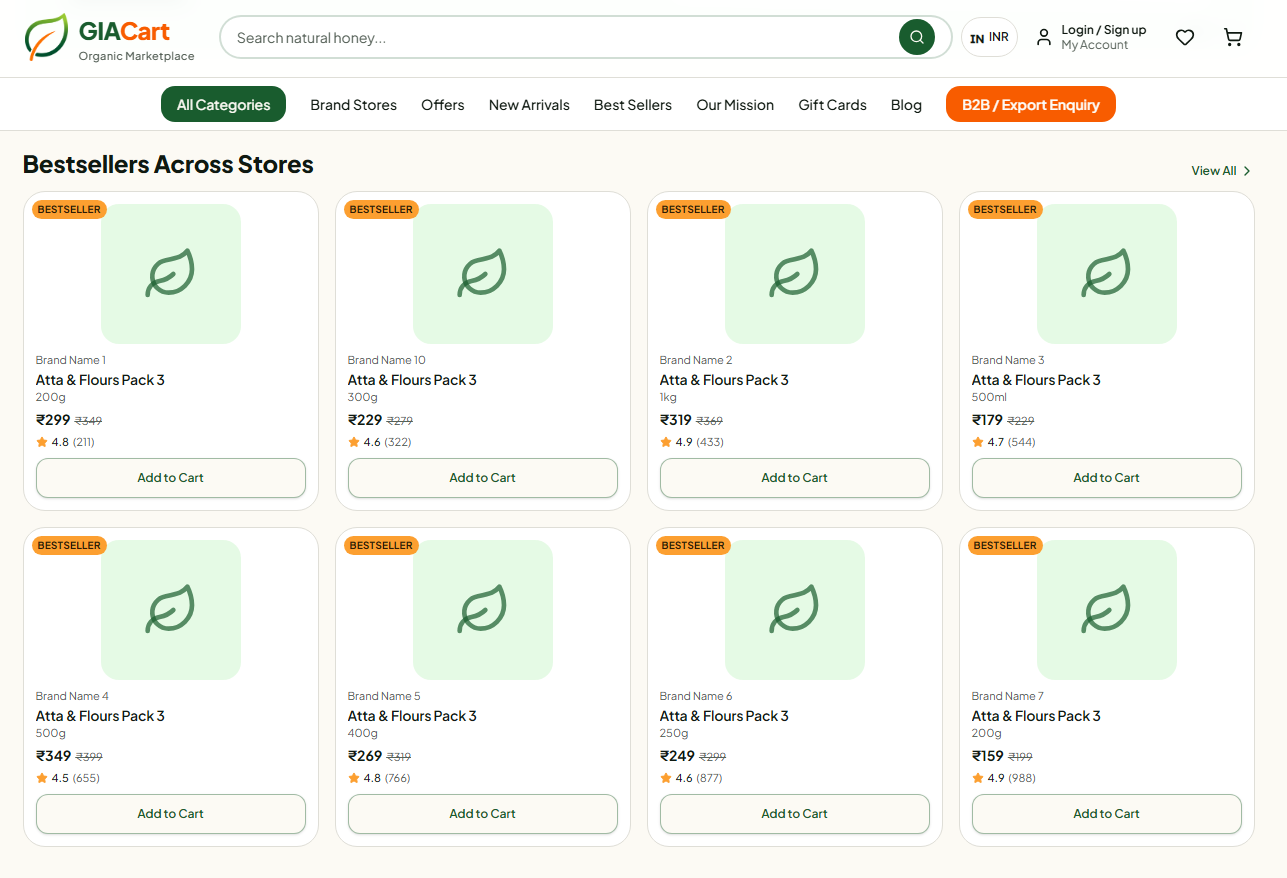Add Brand Name 1 product to cart
1287x878 pixels.
click(171, 478)
